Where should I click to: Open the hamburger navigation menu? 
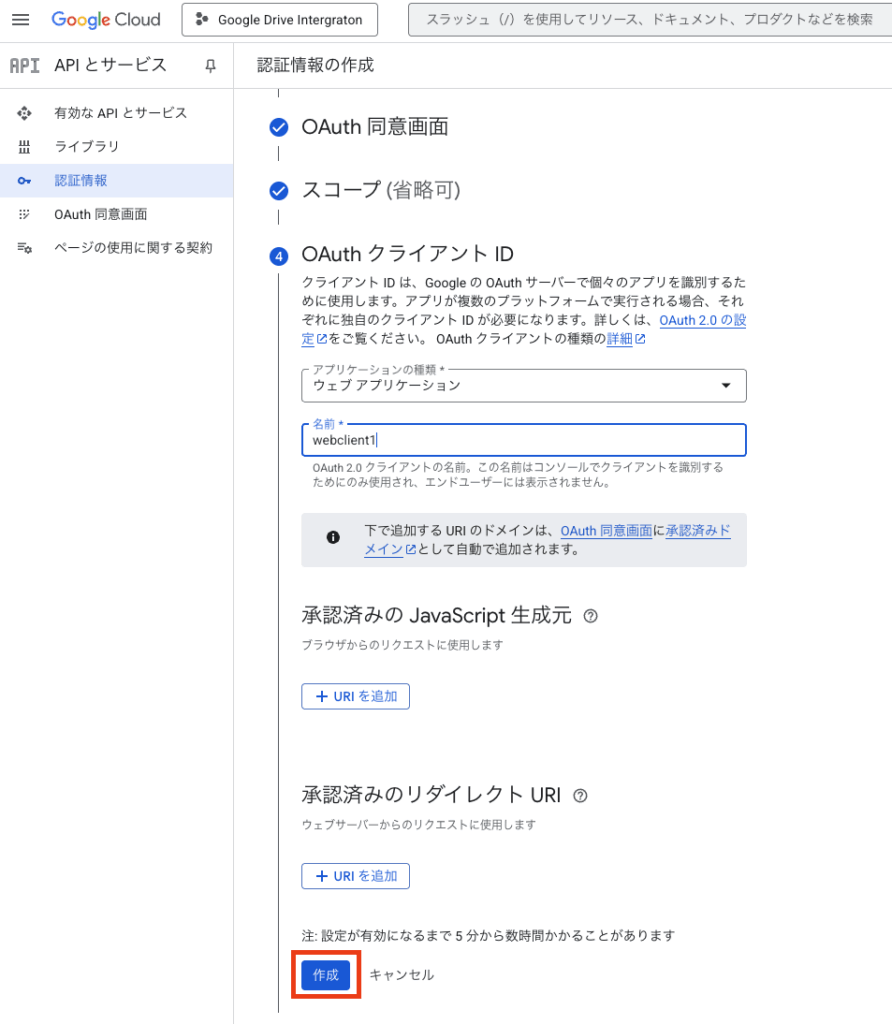20,20
